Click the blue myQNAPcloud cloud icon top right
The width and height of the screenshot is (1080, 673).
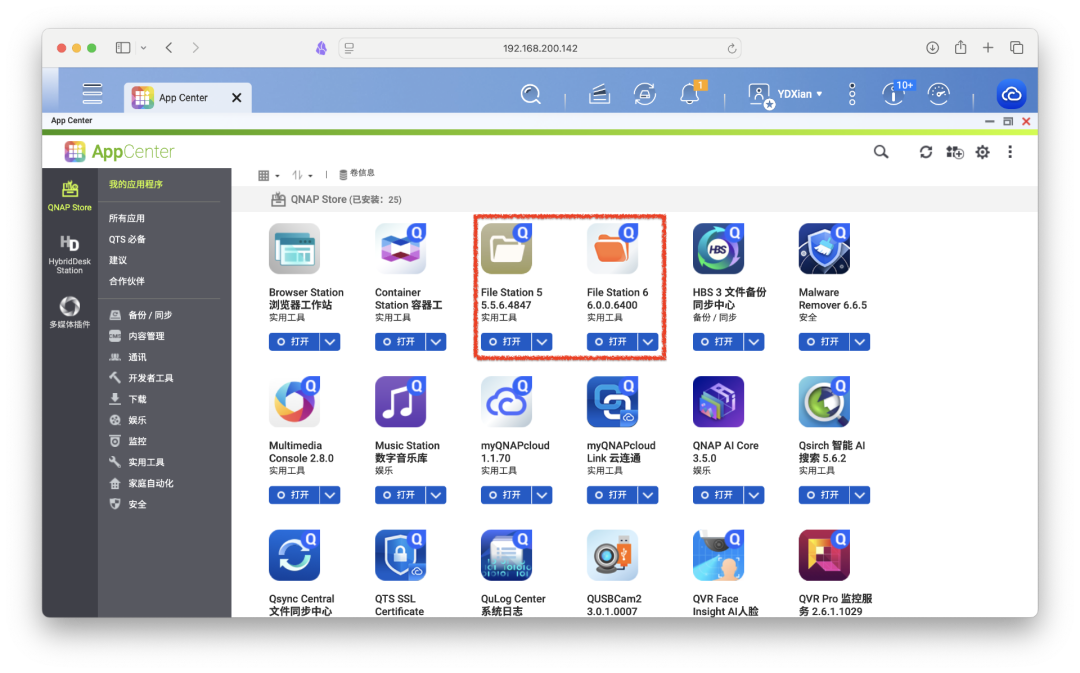1011,94
